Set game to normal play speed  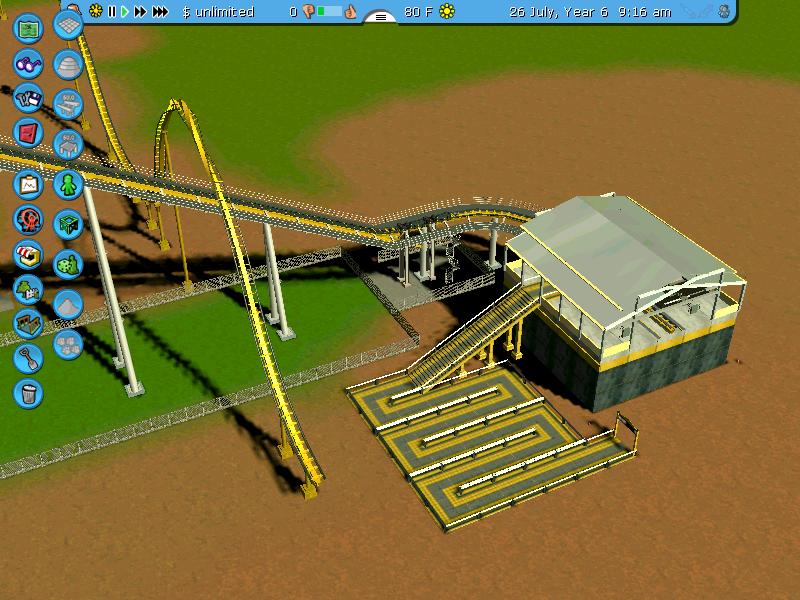[125, 12]
